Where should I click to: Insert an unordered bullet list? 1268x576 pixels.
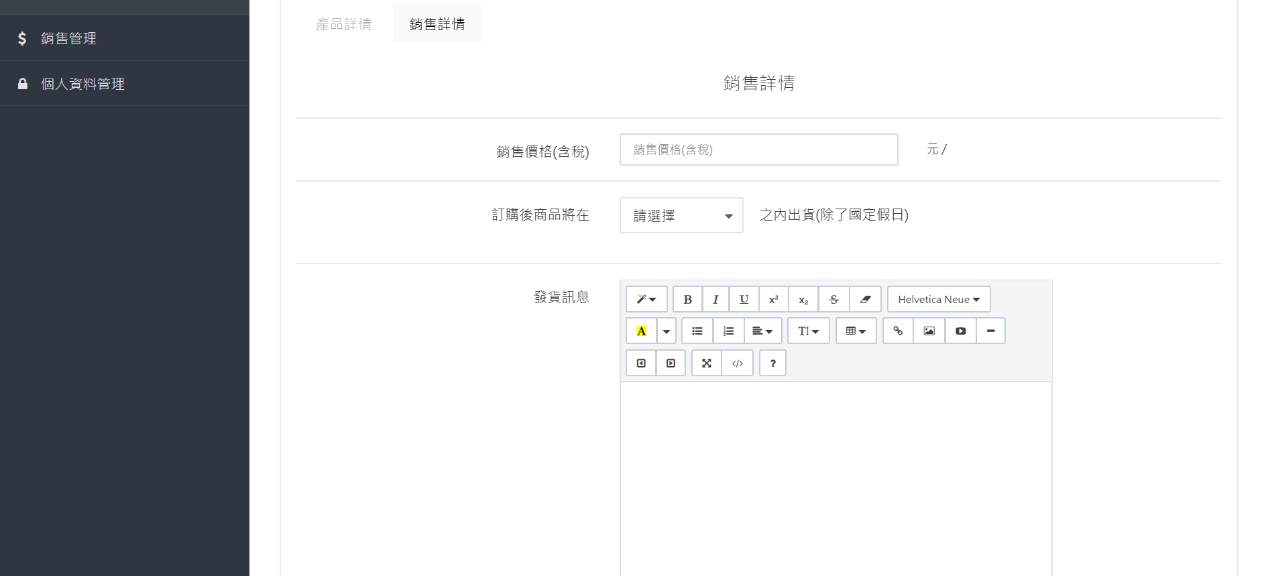pyautogui.click(x=697, y=331)
